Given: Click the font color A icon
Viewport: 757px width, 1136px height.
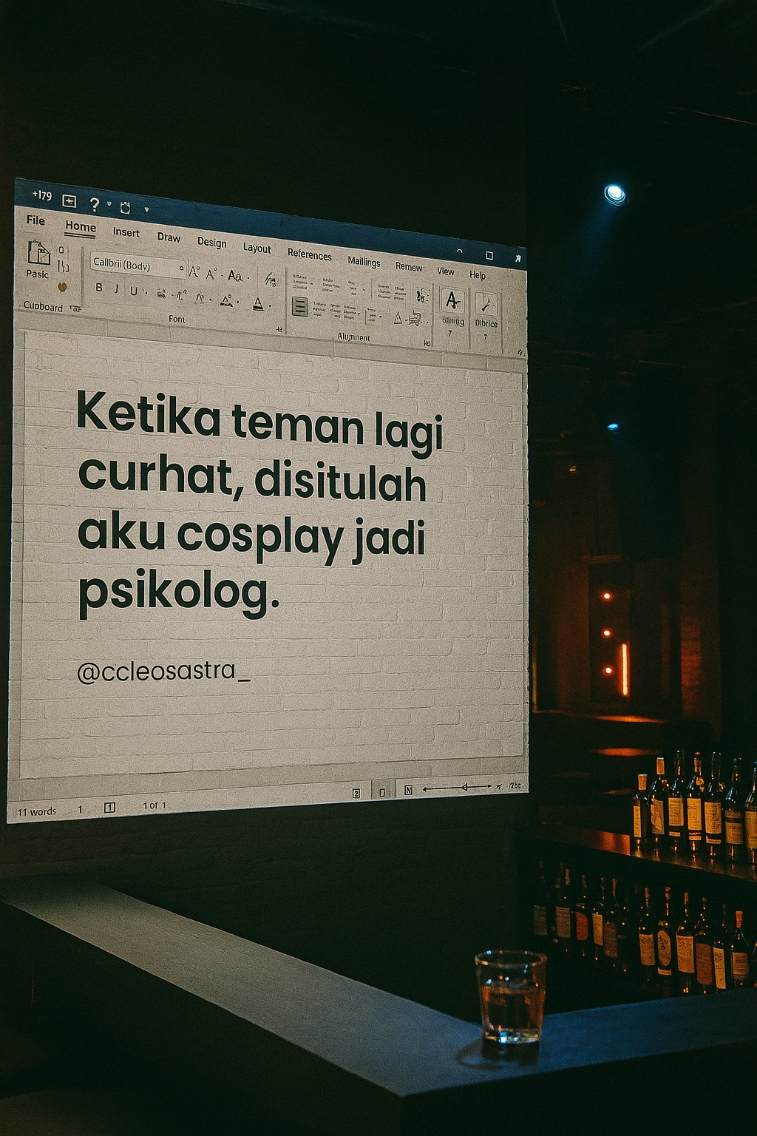Looking at the screenshot, I should click(258, 304).
